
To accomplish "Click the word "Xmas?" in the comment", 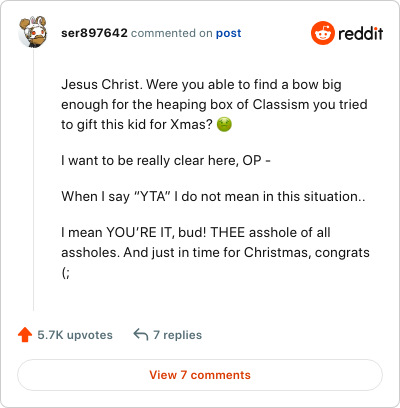I will [191, 125].
